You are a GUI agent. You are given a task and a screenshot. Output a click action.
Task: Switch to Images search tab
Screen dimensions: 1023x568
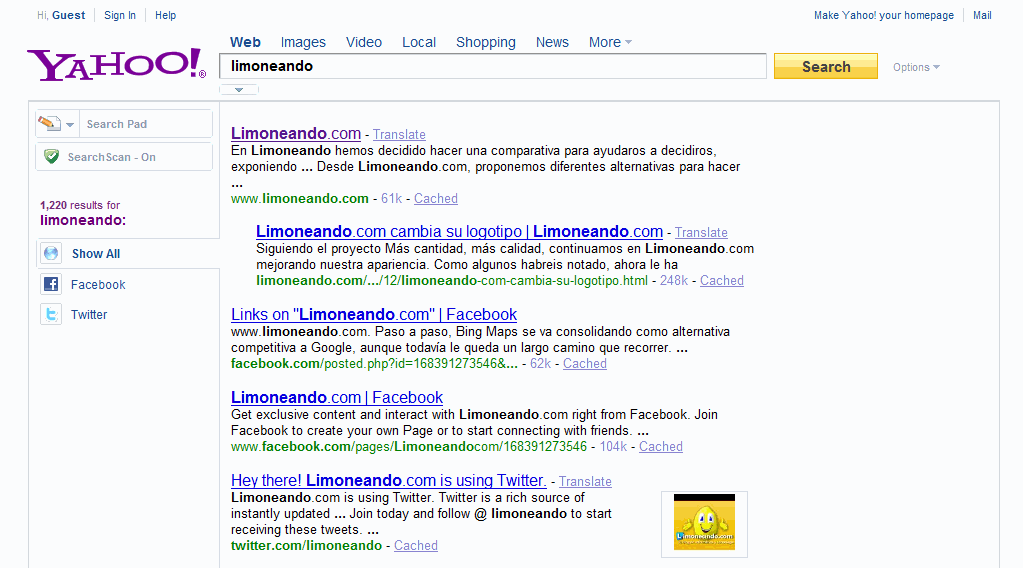[x=303, y=42]
